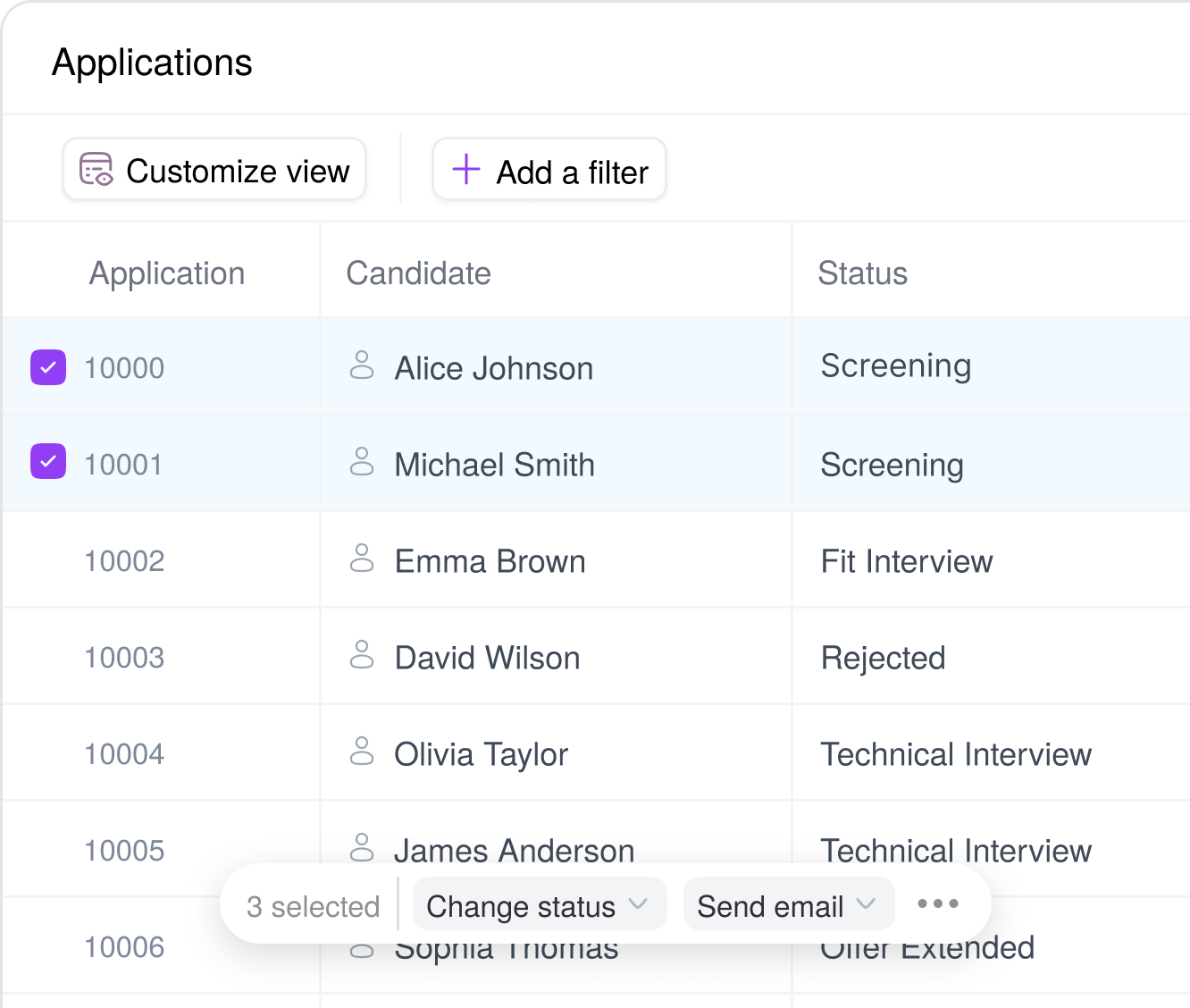The height and width of the screenshot is (1008, 1190).
Task: Click the Application column header
Action: coord(167,273)
